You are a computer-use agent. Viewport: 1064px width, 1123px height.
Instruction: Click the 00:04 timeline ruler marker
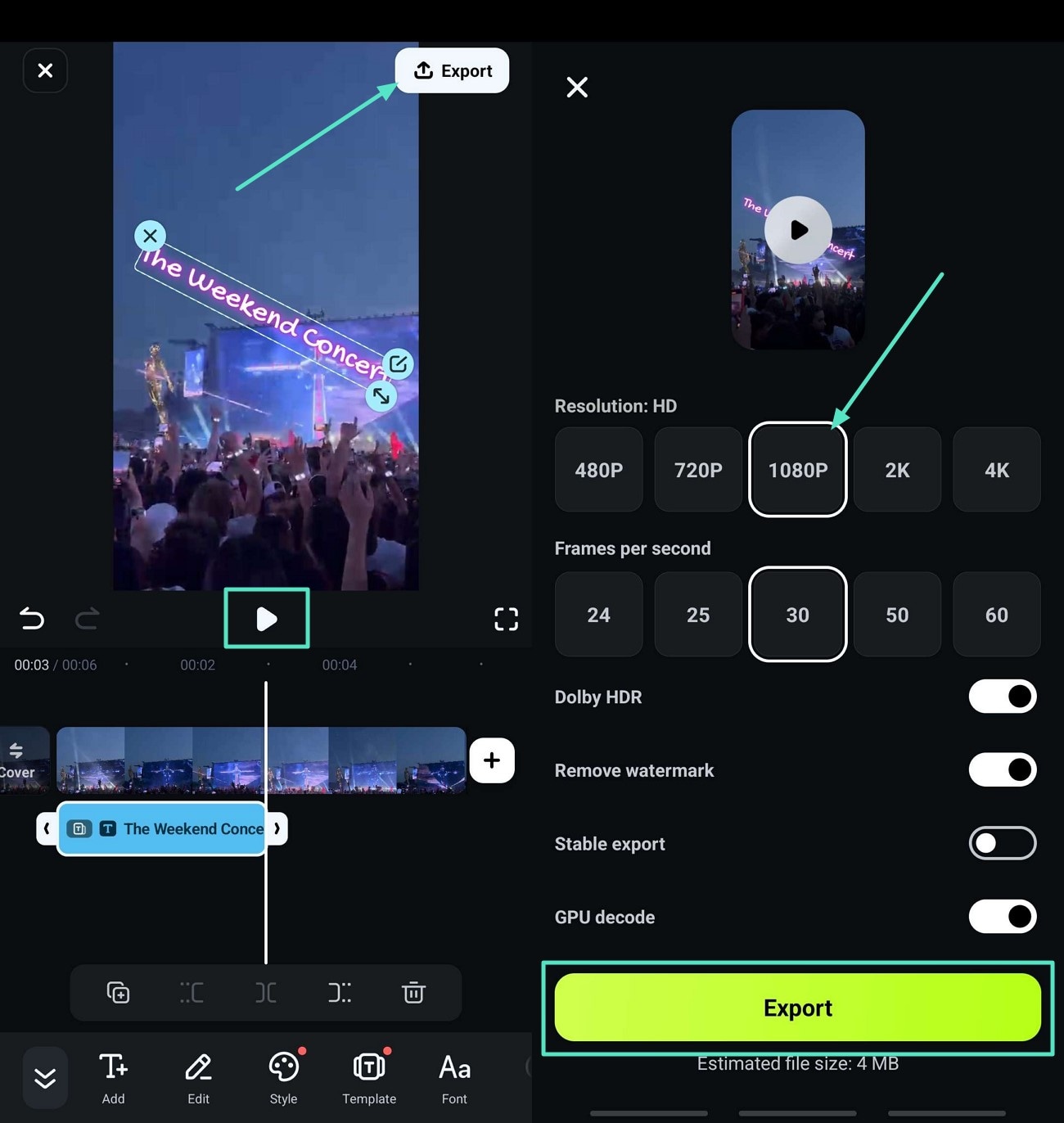(x=340, y=665)
